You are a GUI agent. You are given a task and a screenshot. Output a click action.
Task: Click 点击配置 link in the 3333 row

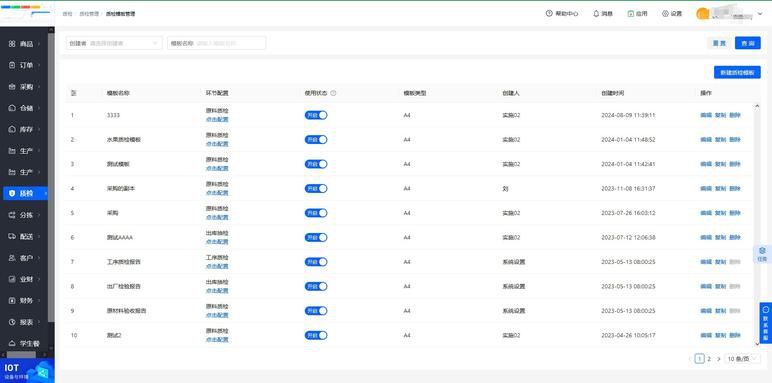217,119
